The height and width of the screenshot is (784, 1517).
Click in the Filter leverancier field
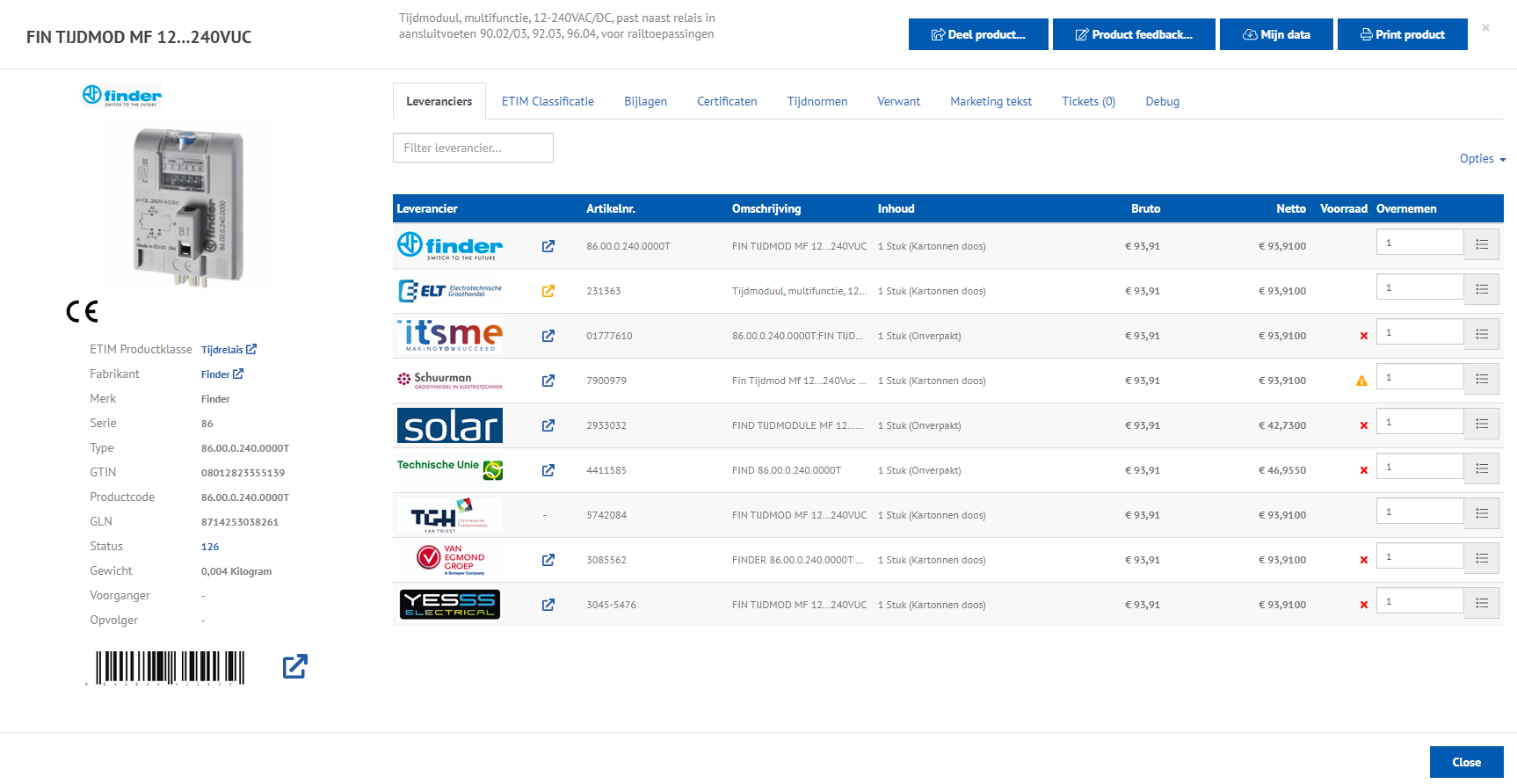[473, 148]
